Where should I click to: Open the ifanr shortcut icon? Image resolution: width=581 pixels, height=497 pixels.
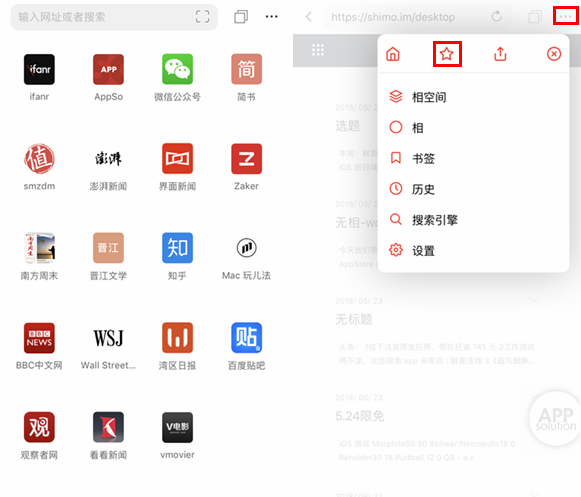point(39,69)
